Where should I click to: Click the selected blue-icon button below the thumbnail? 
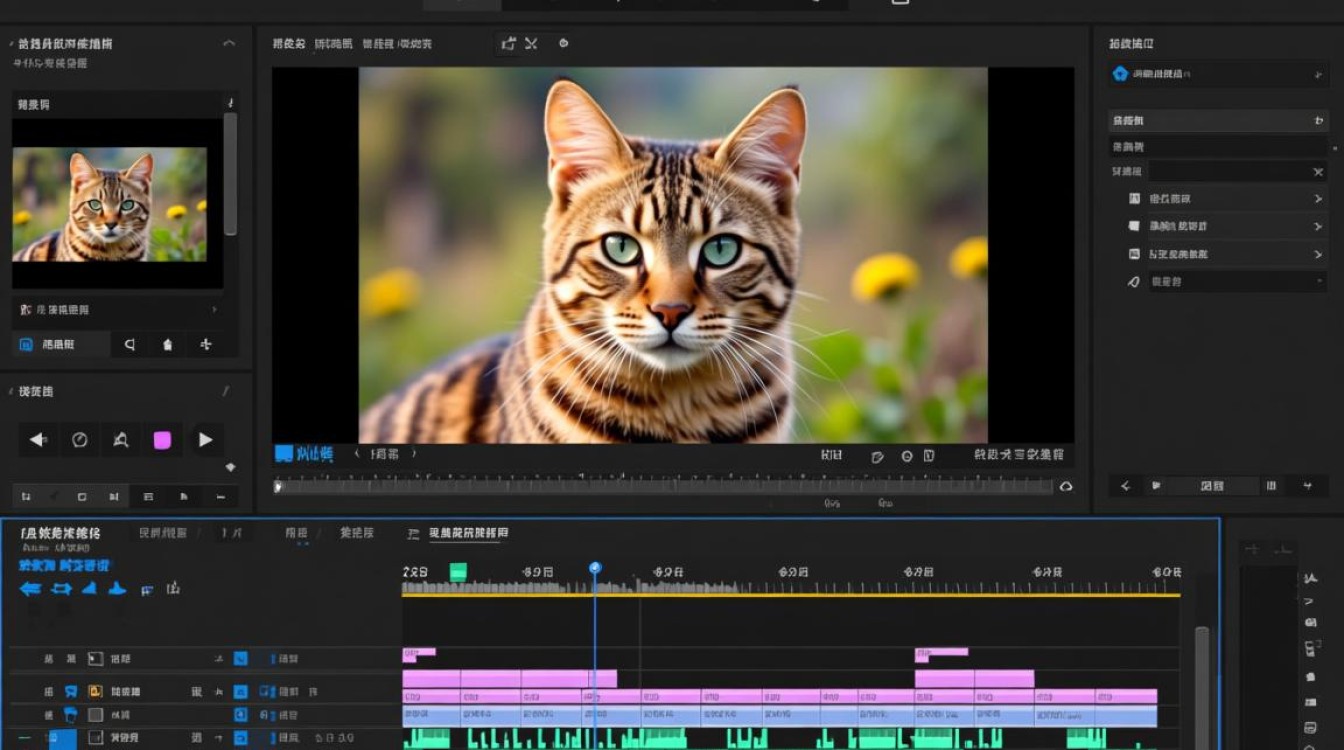60,345
